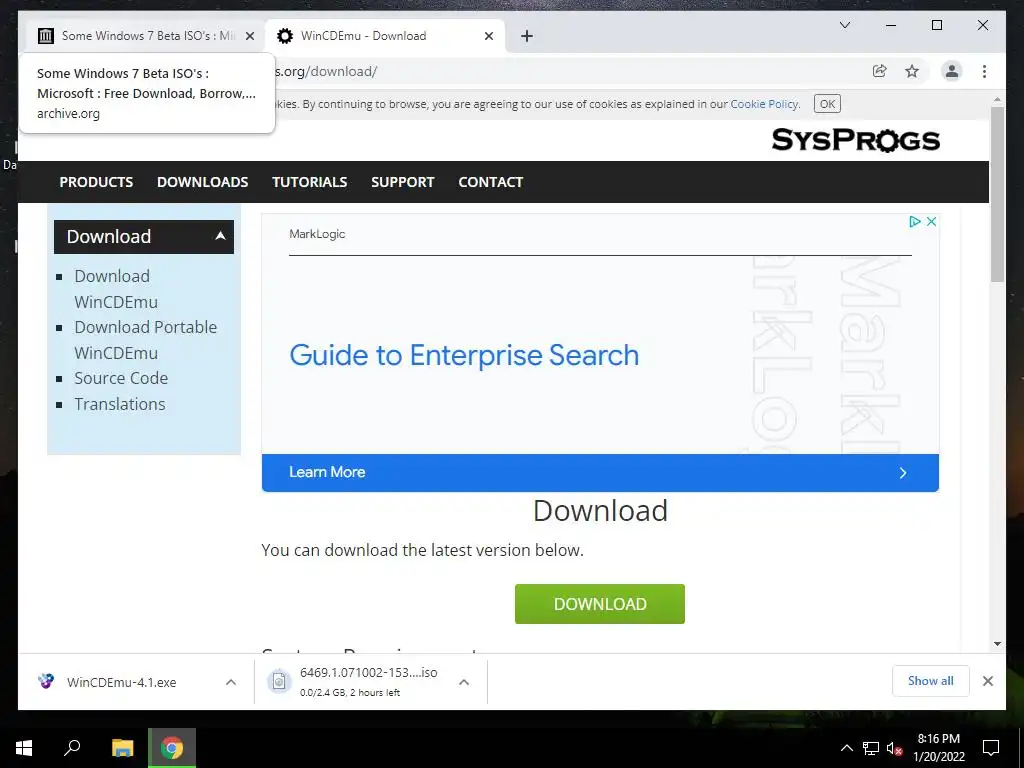Open the Translations sidebar link
The image size is (1024, 768).
pos(120,404)
